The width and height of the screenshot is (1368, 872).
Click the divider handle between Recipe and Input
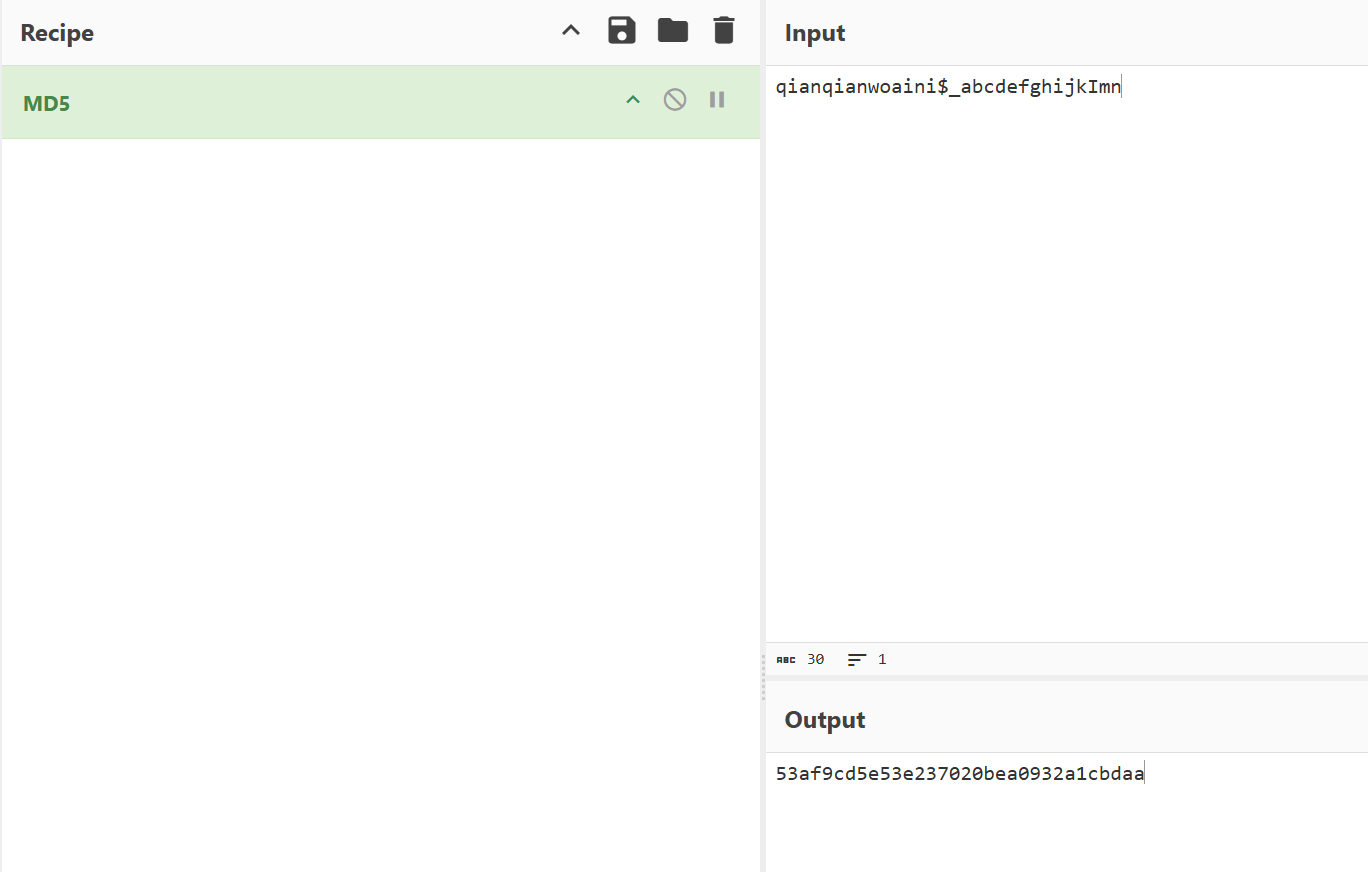coord(762,678)
